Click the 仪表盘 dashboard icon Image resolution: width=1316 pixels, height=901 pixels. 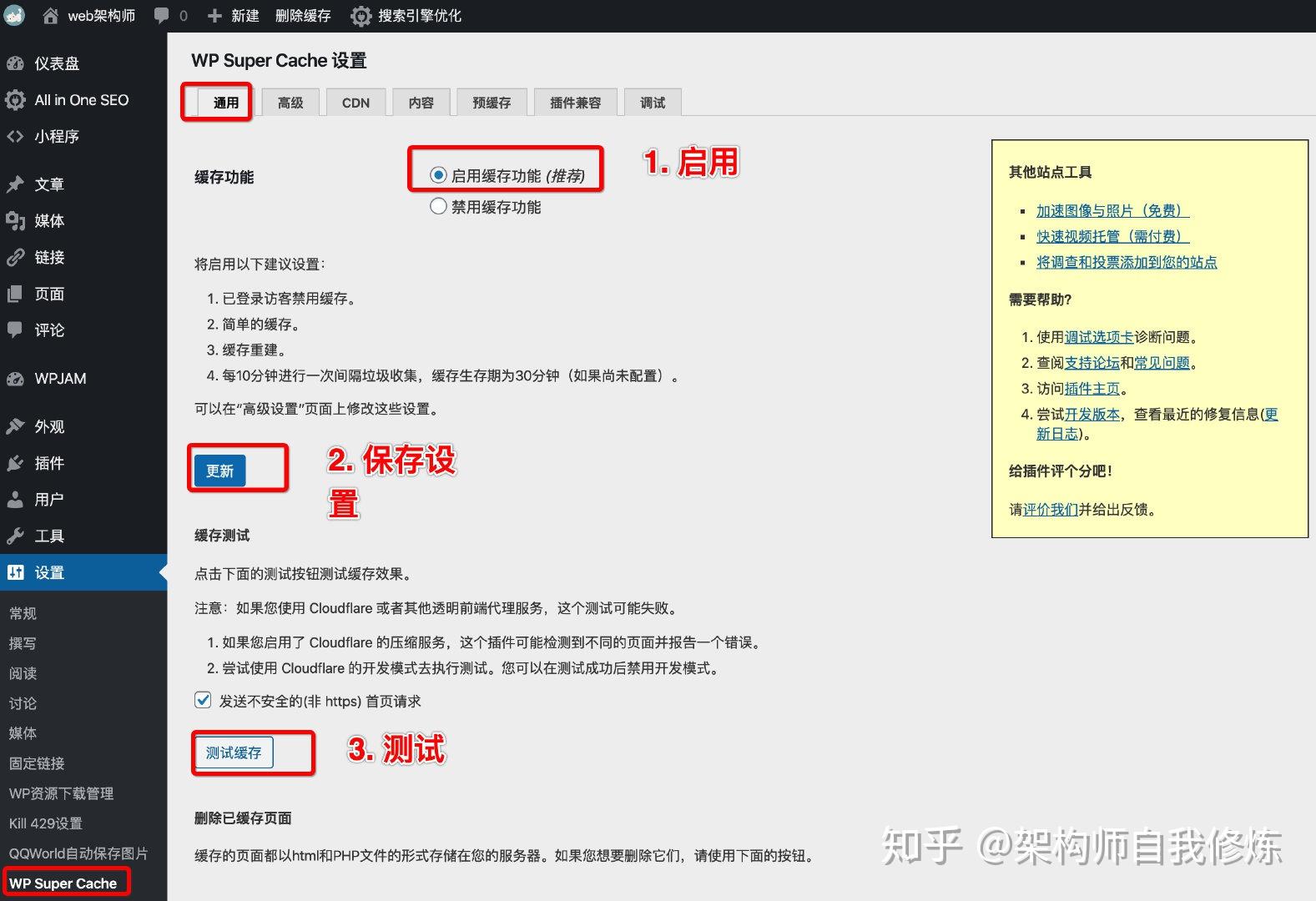[x=15, y=63]
